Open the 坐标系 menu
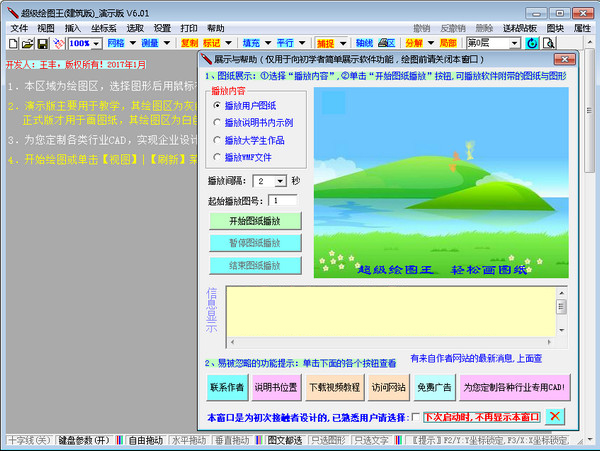The width and height of the screenshot is (600, 451). click(103, 28)
